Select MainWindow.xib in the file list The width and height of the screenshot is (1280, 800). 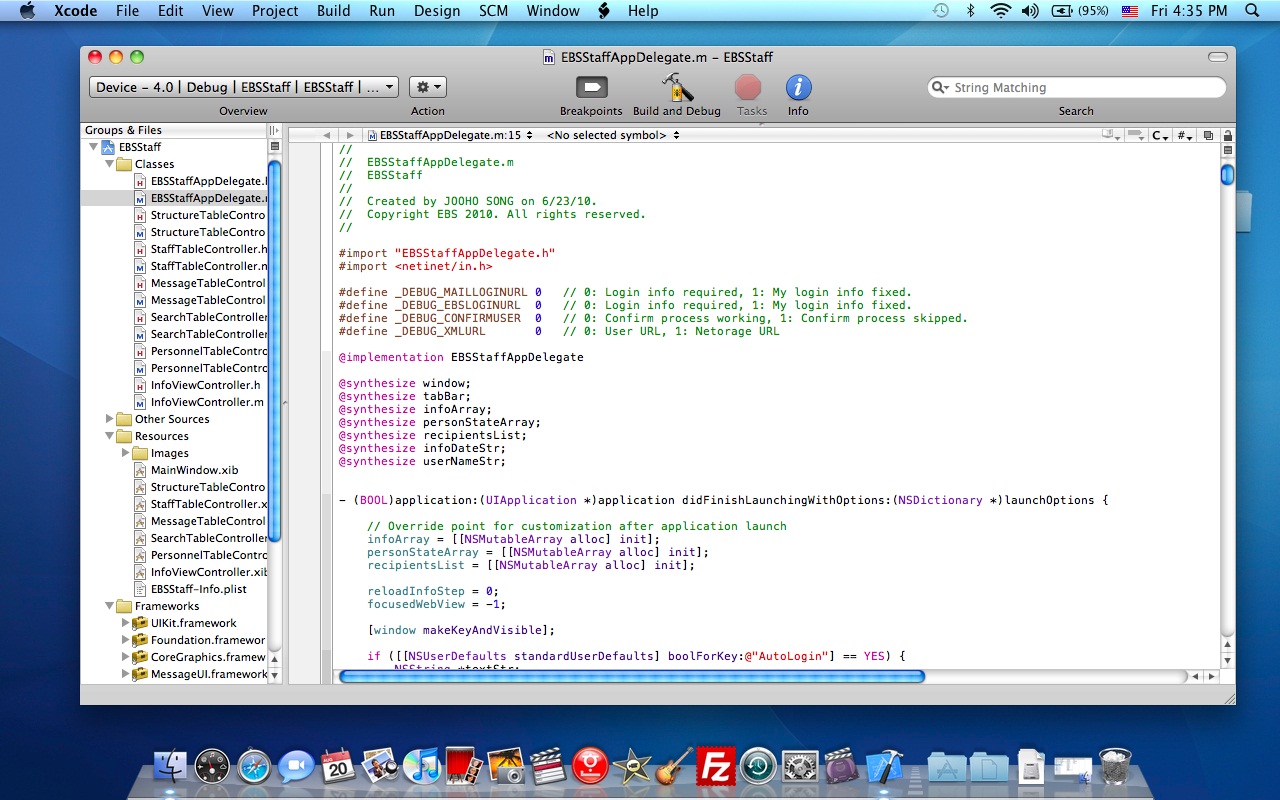194,470
